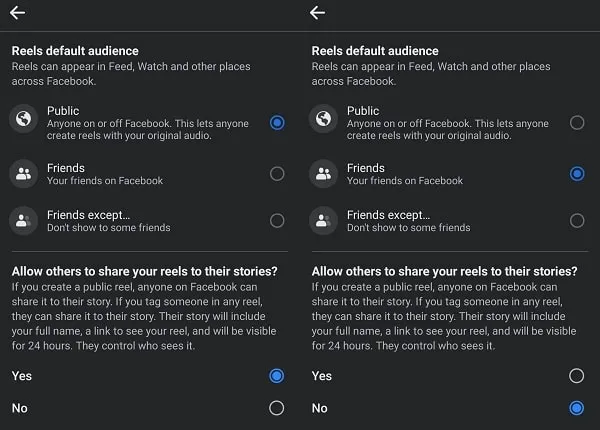Image resolution: width=600 pixels, height=430 pixels.
Task: Click 'Don't show to some friends' in right screen
Action: point(409,228)
